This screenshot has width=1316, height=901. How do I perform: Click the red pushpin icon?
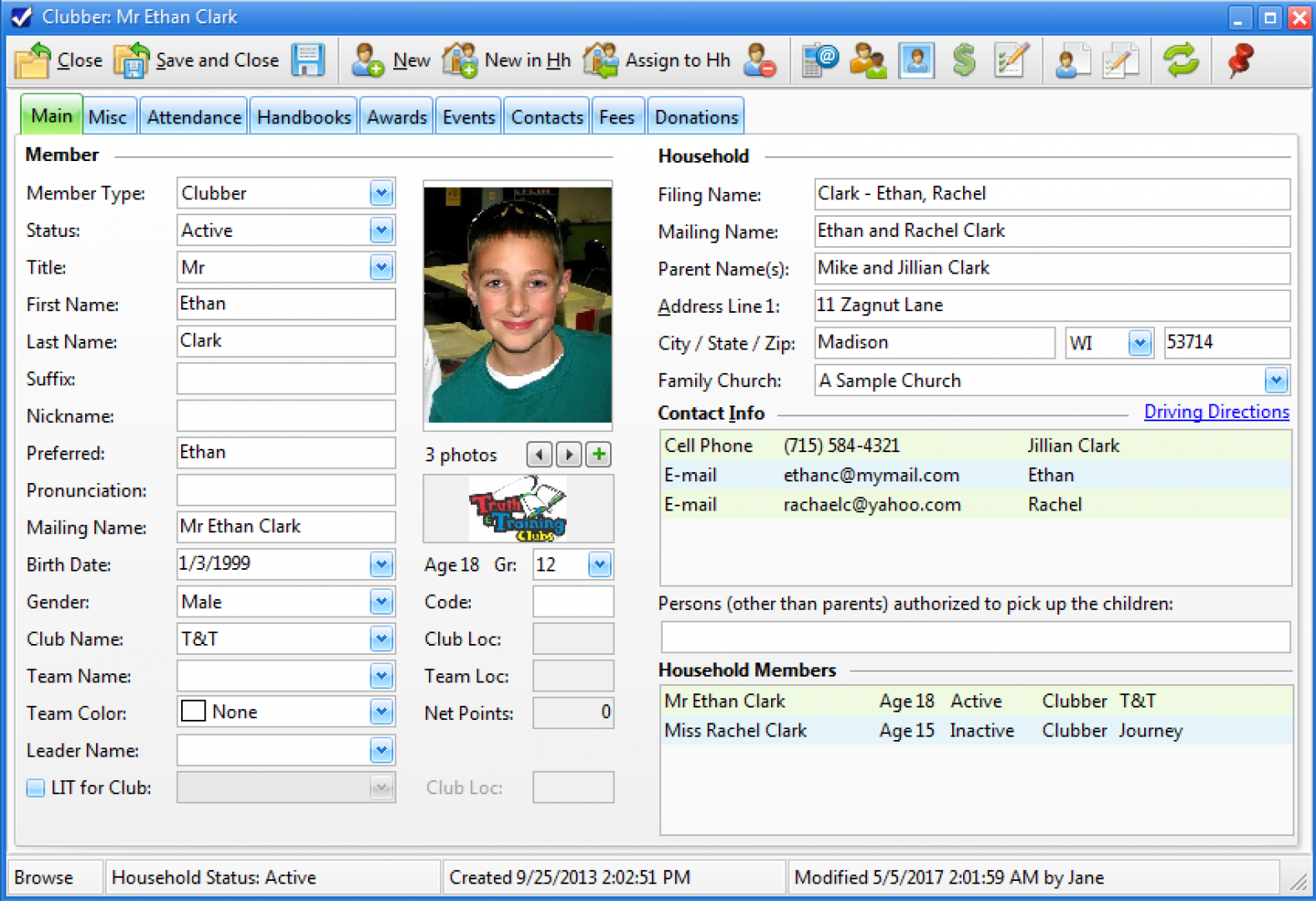click(x=1240, y=60)
